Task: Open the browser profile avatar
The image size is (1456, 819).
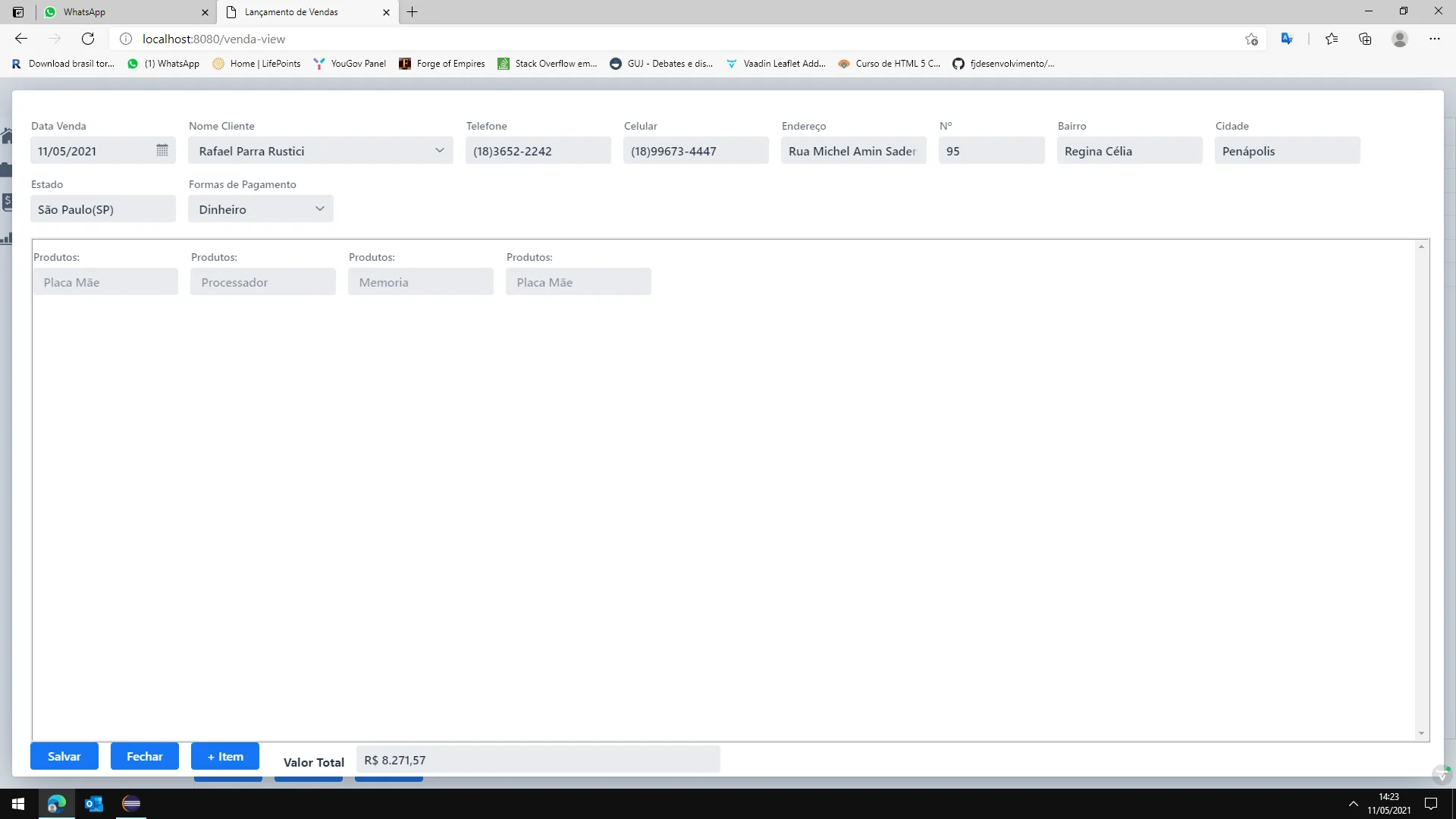Action: point(1400,39)
